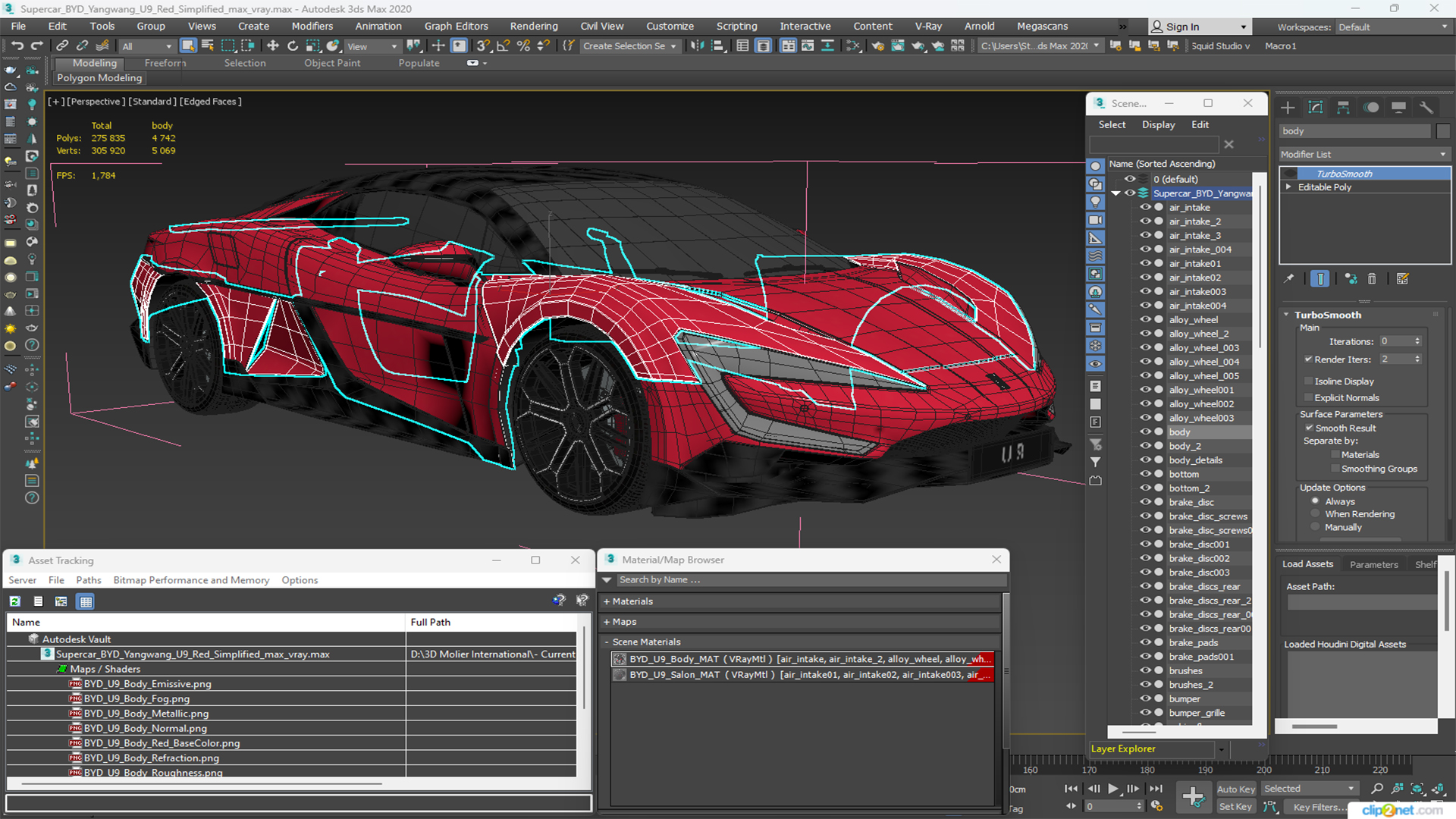1456x819 pixels.
Task: Display cameras filter in Scene Explorer
Action: [x=1095, y=220]
